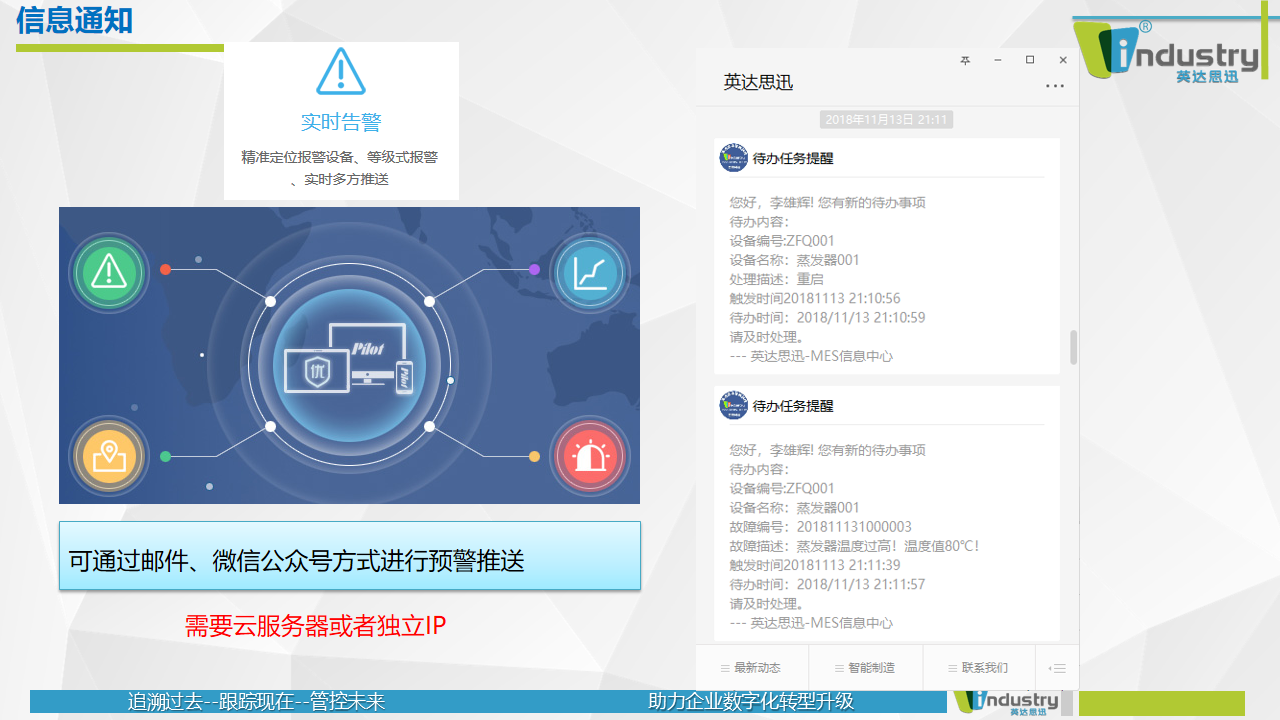Close the 英达思迅 chat window
1280x720 pixels.
click(1063, 61)
